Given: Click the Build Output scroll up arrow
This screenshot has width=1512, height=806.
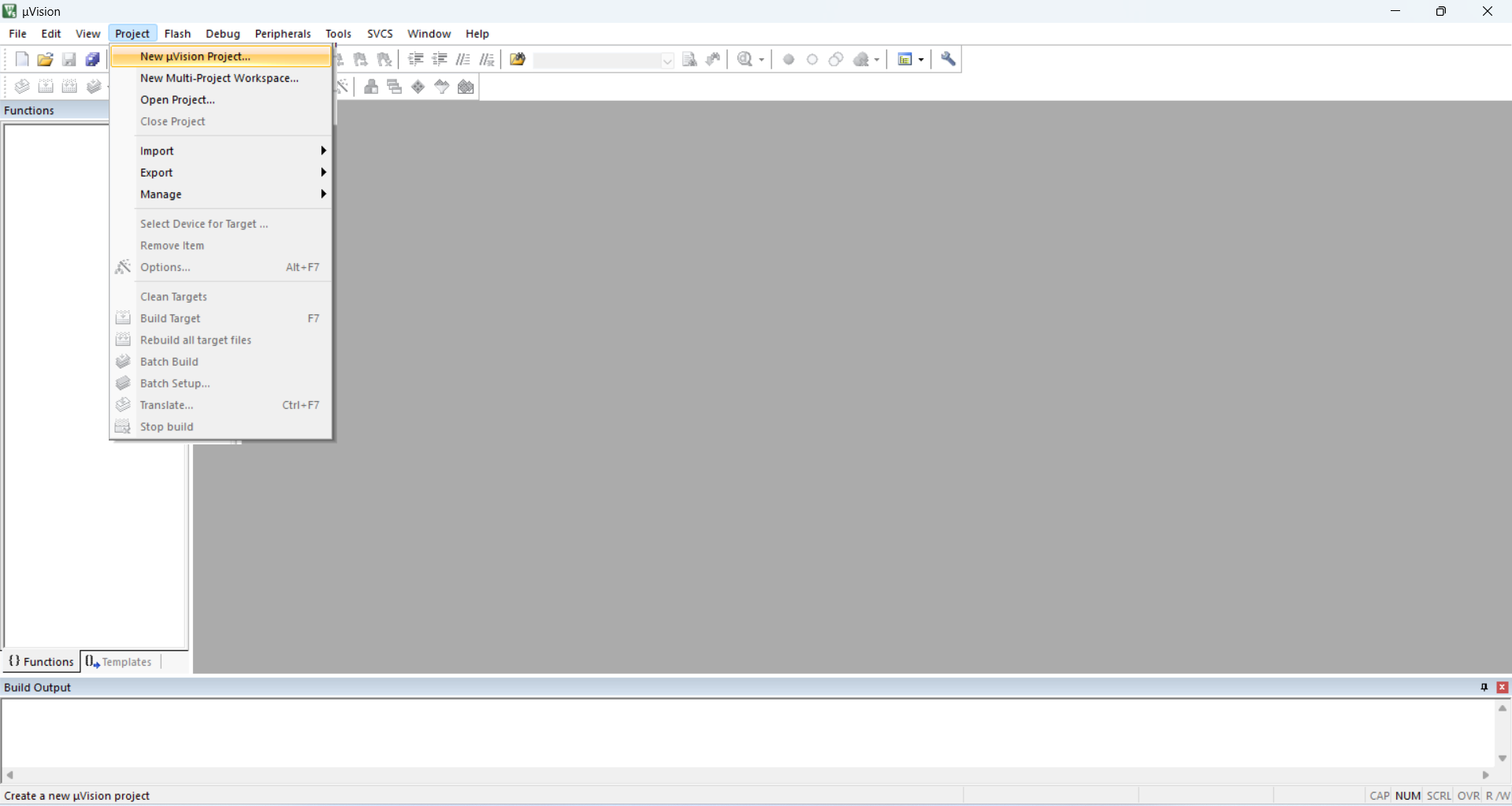Looking at the screenshot, I should tap(1503, 708).
